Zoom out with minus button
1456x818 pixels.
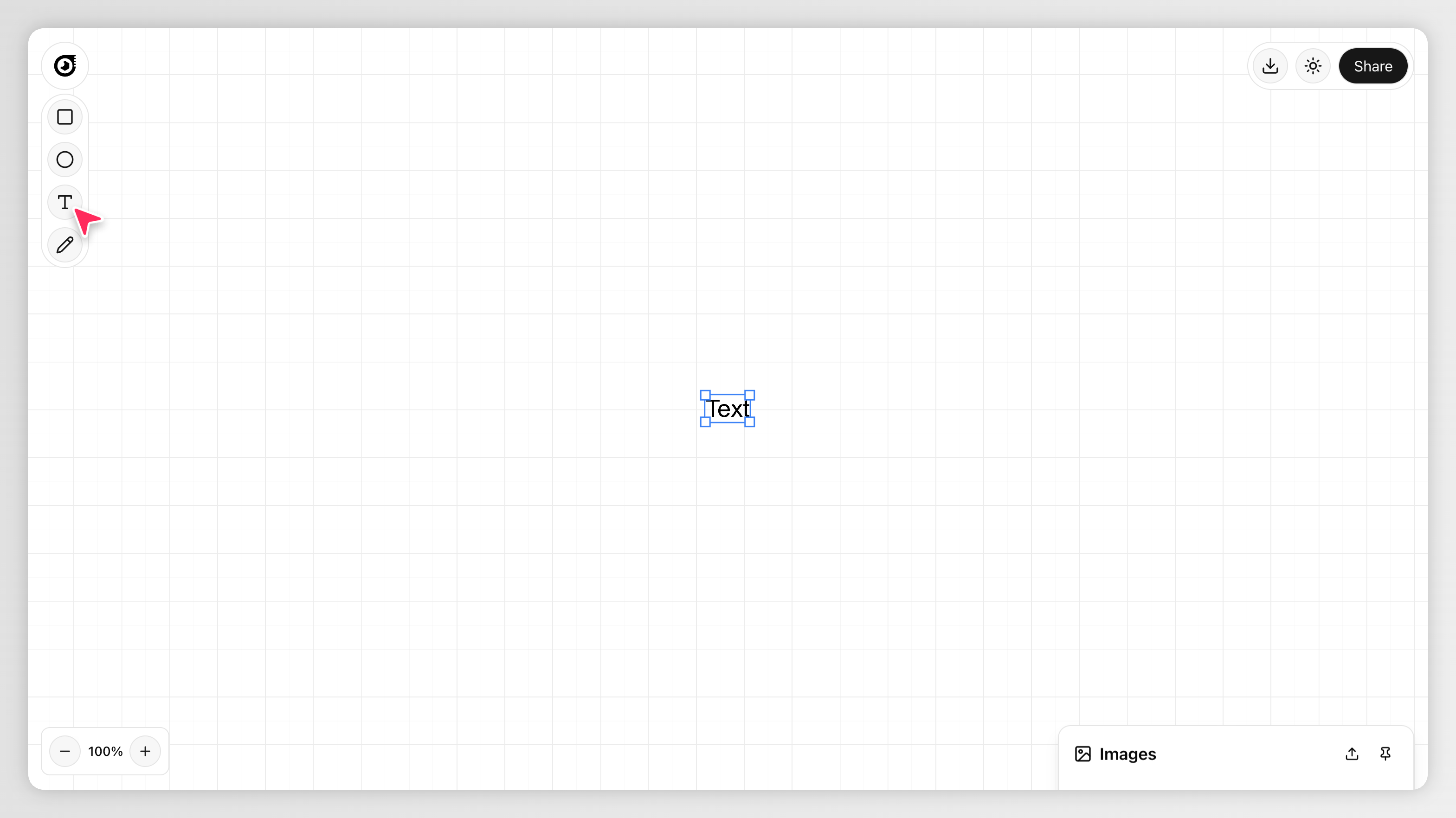tap(65, 751)
